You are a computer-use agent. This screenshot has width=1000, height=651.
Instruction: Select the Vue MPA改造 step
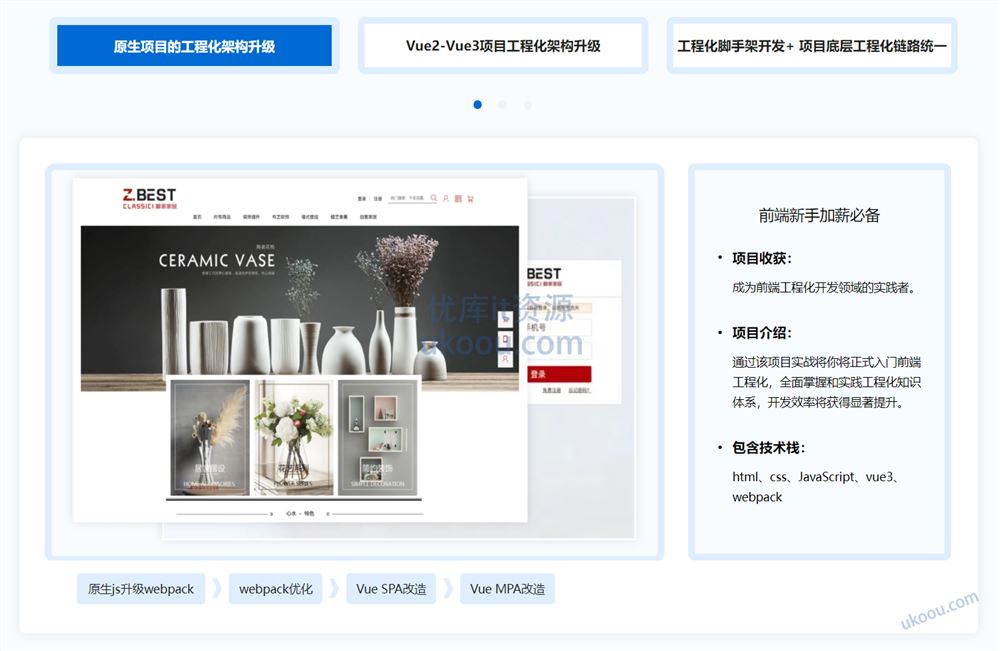pos(507,589)
